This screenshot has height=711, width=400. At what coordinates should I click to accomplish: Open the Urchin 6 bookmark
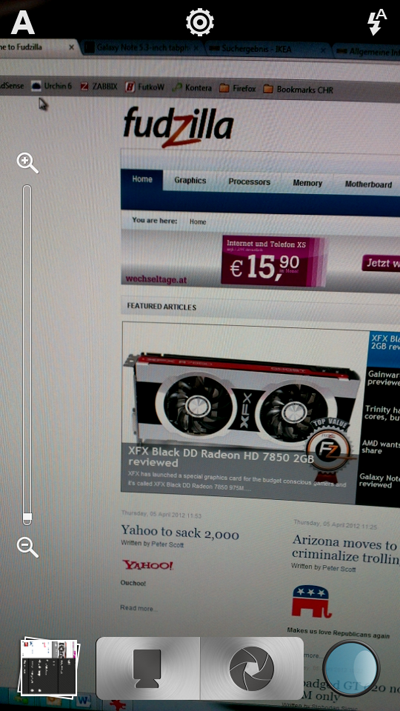51,86
